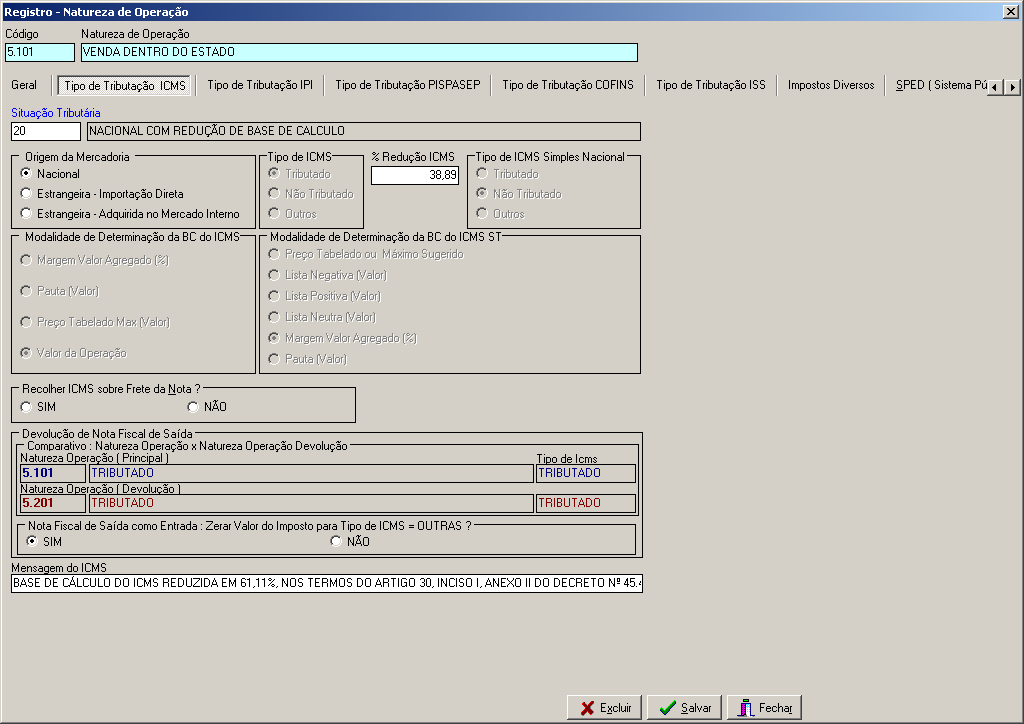Close the Registro window with X icon
Screen dimensions: 1024x724
(1010, 12)
